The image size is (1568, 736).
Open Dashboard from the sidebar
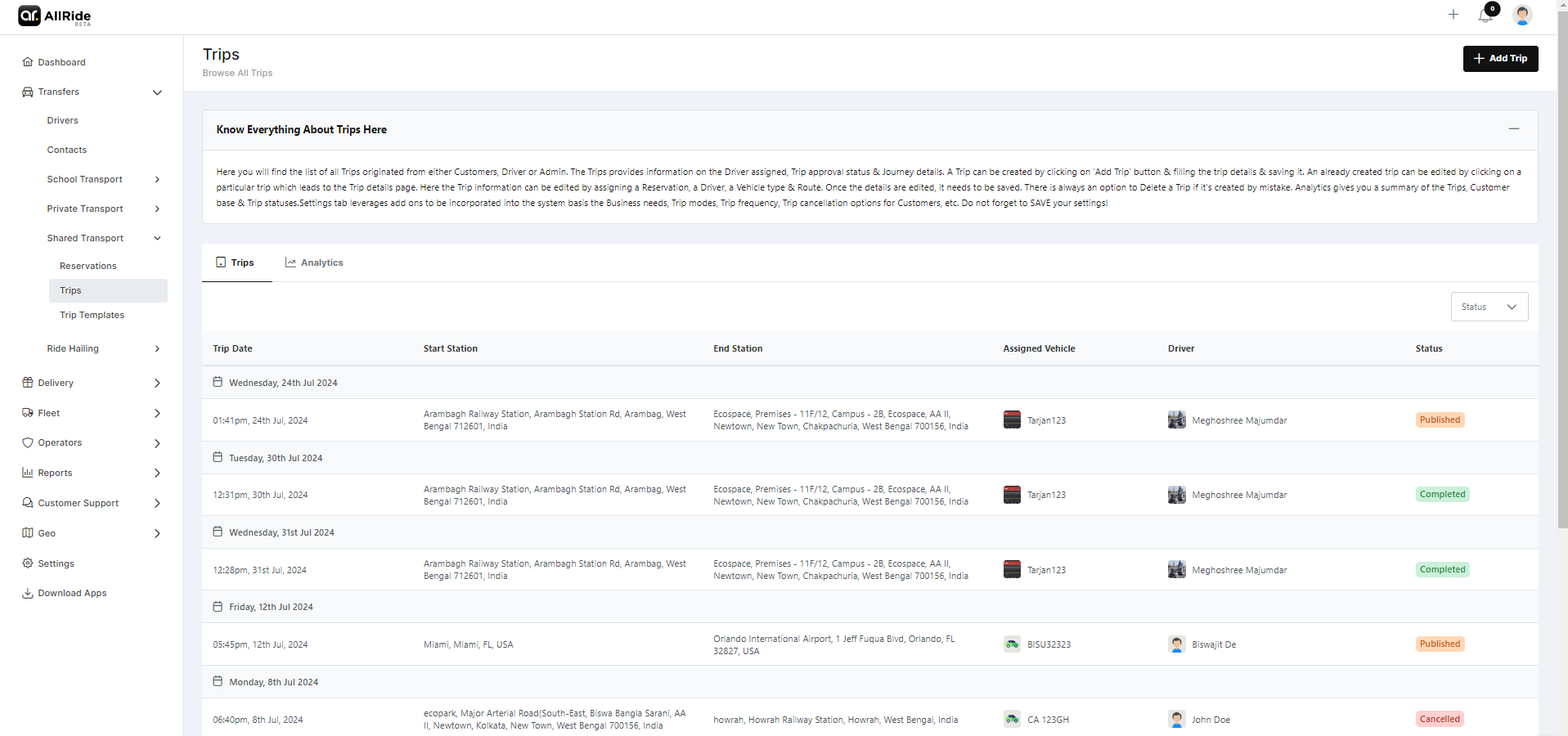pos(61,62)
